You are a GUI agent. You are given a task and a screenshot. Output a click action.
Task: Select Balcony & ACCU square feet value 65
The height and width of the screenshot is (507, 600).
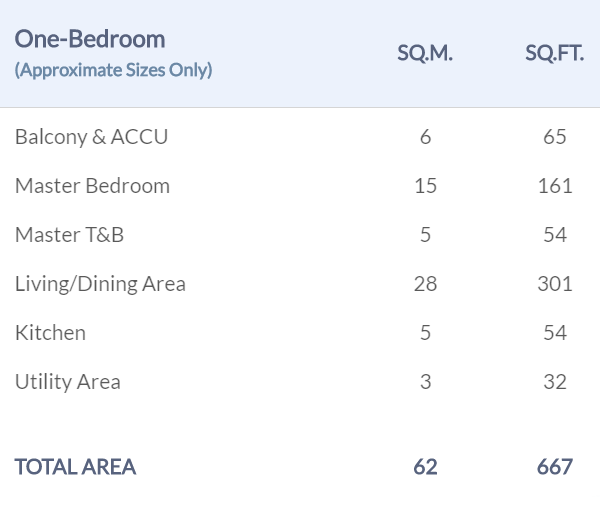pyautogui.click(x=555, y=137)
